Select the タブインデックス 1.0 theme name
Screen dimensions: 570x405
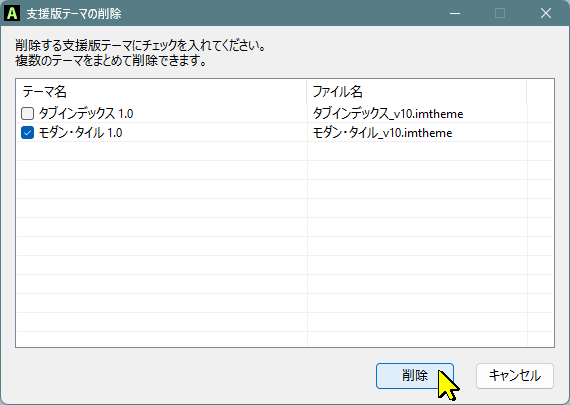(x=86, y=114)
